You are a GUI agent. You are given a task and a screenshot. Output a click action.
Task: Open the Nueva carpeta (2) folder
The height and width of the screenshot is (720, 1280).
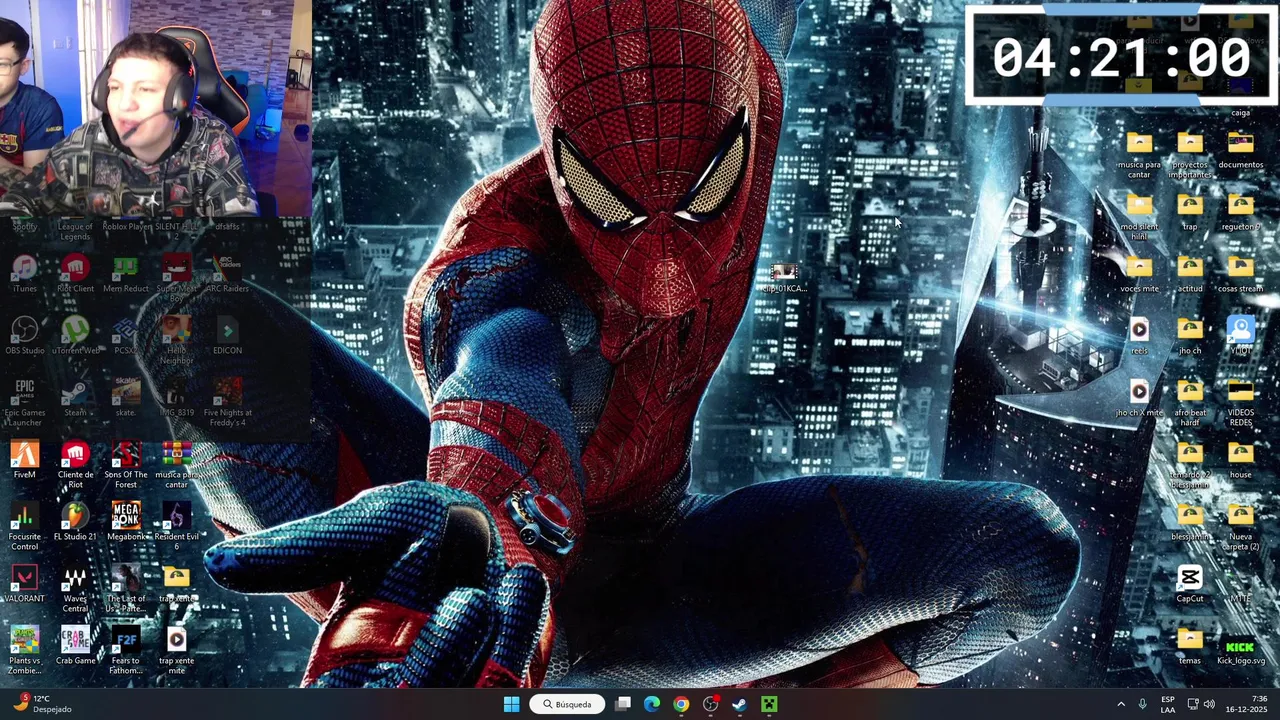coord(1240,527)
